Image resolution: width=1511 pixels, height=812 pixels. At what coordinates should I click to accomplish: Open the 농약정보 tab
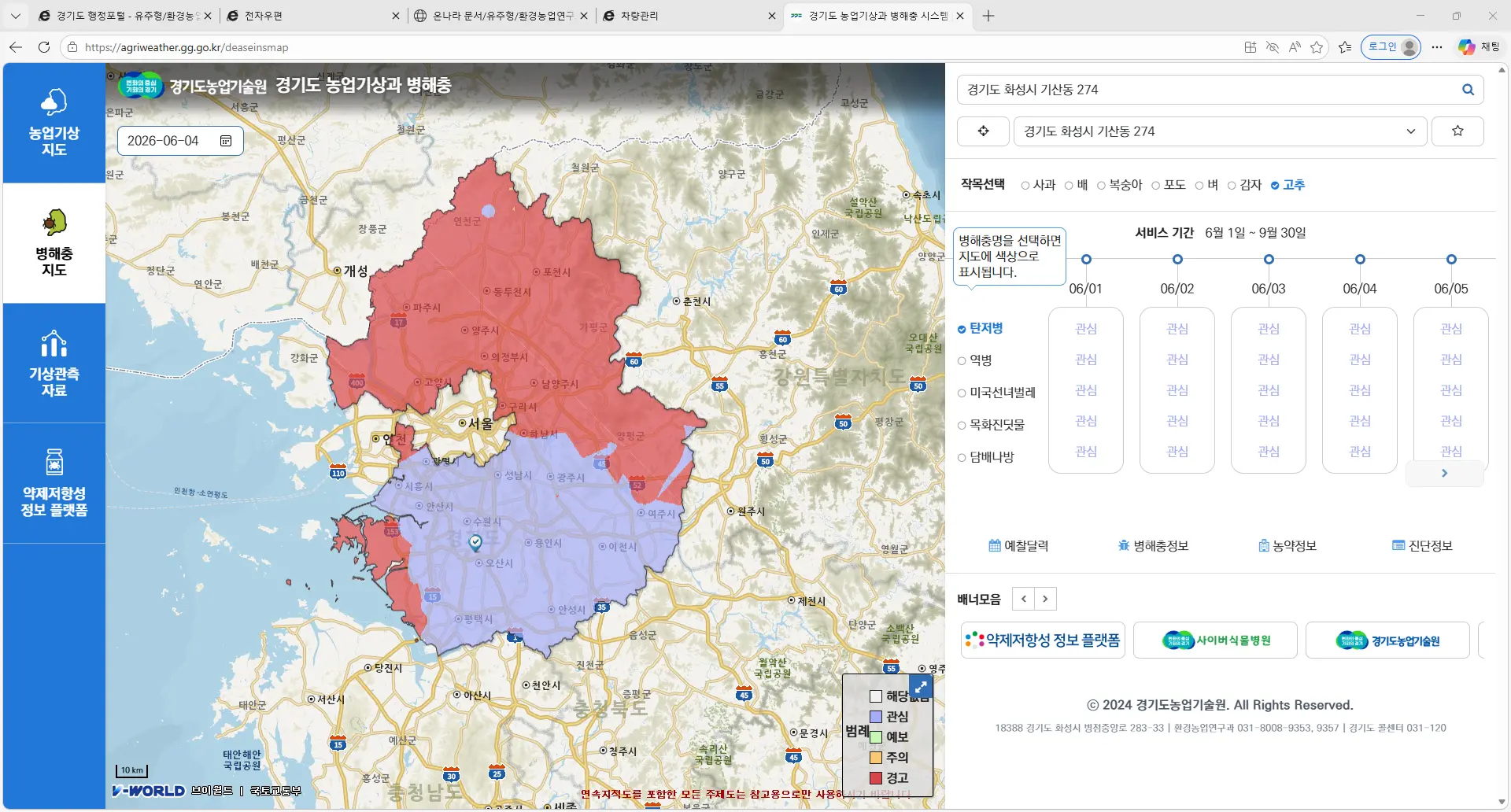coord(1287,545)
